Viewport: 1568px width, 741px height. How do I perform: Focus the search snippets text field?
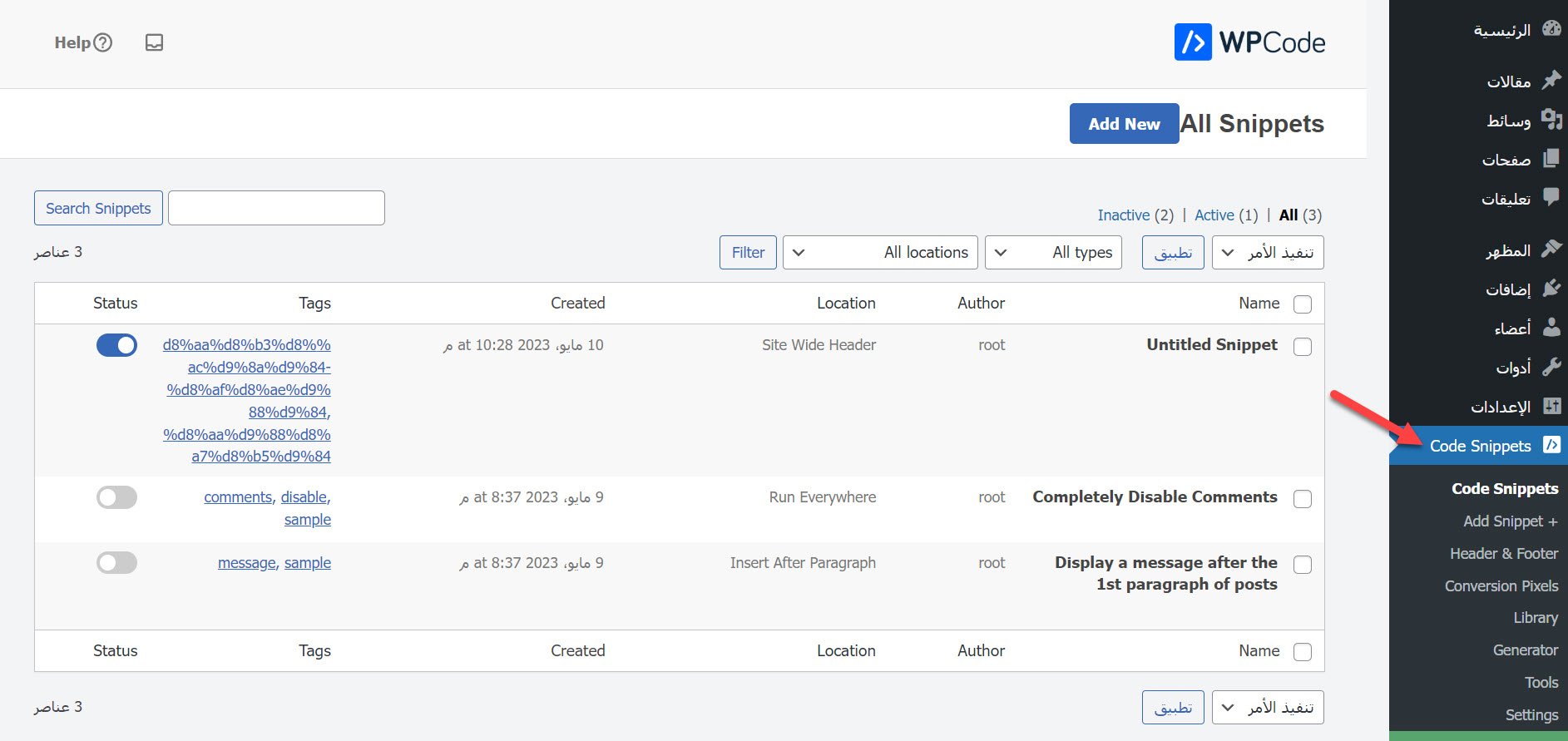pyautogui.click(x=276, y=208)
